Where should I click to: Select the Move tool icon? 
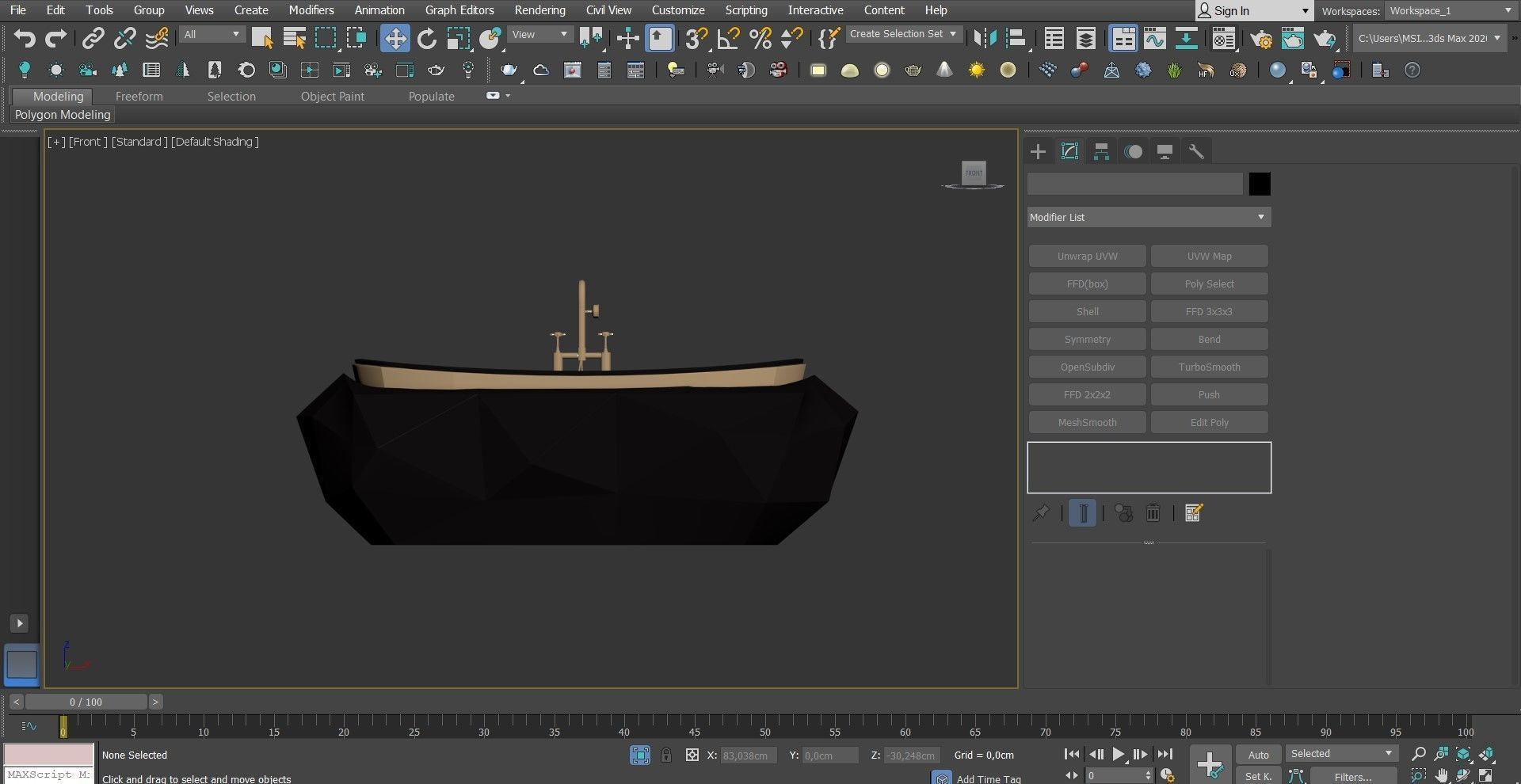coord(395,38)
